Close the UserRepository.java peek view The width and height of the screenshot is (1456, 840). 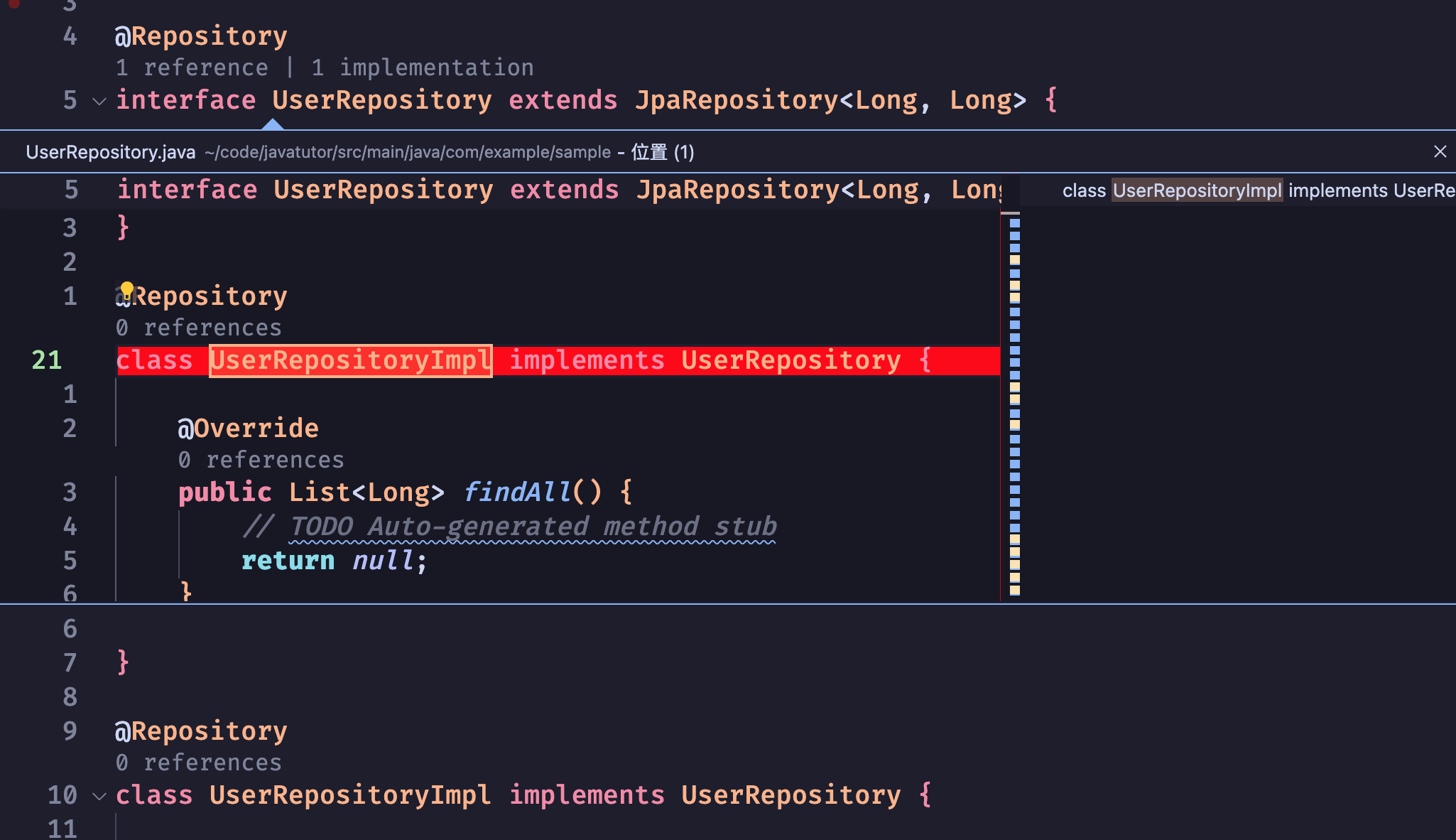tap(1439, 151)
